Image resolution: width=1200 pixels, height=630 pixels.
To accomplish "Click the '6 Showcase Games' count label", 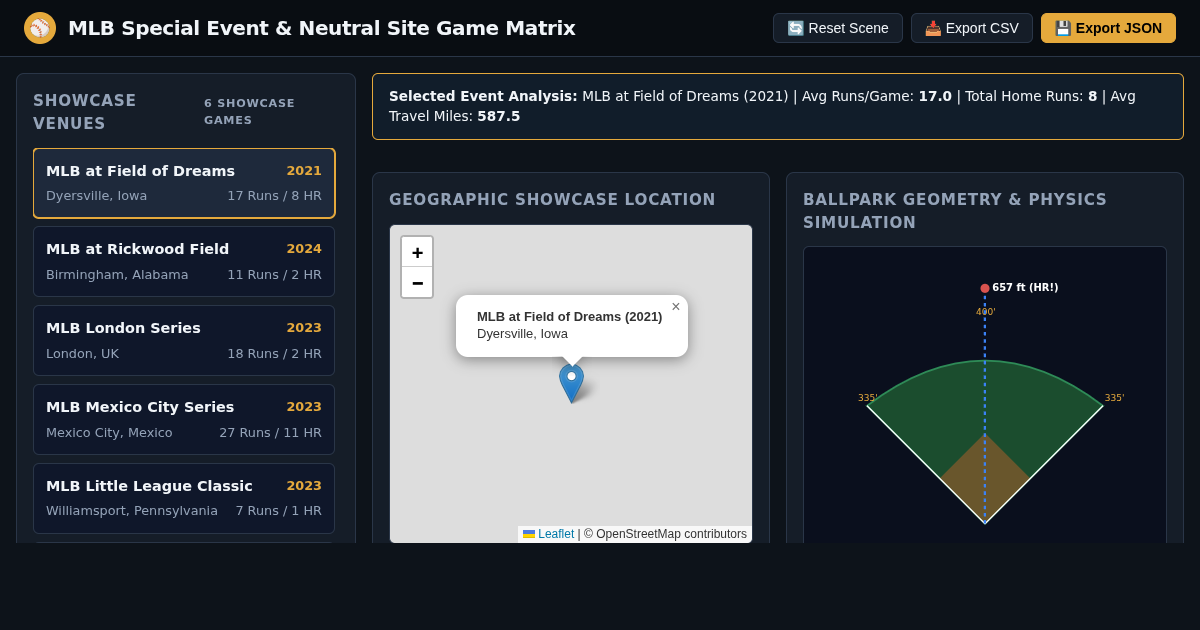I will point(250,112).
